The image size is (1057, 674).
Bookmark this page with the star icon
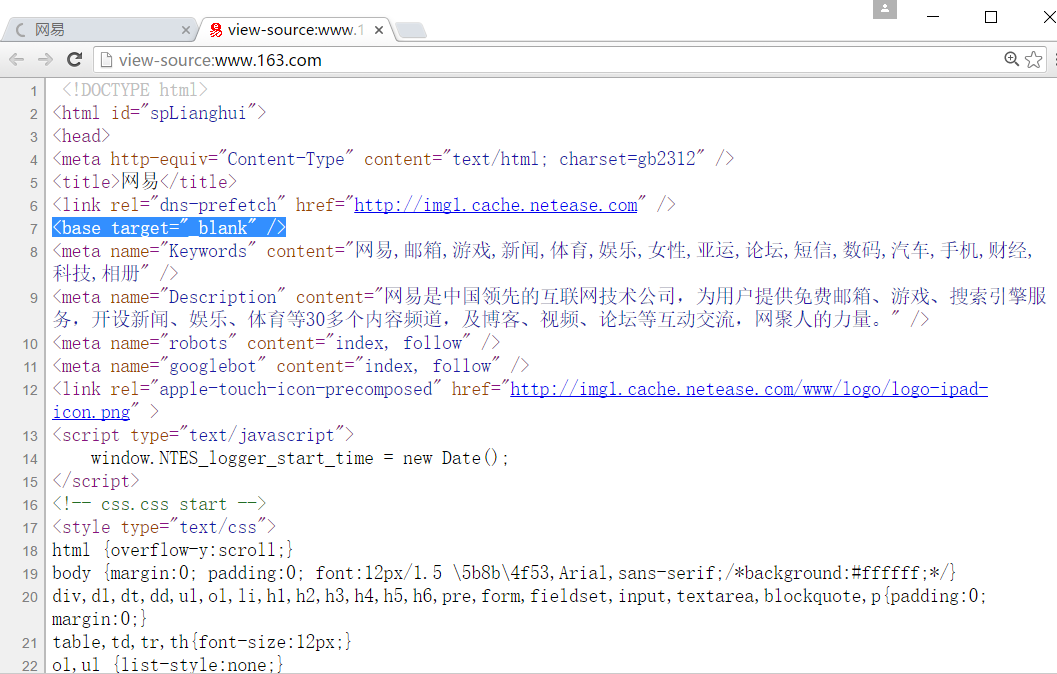pos(1033,59)
